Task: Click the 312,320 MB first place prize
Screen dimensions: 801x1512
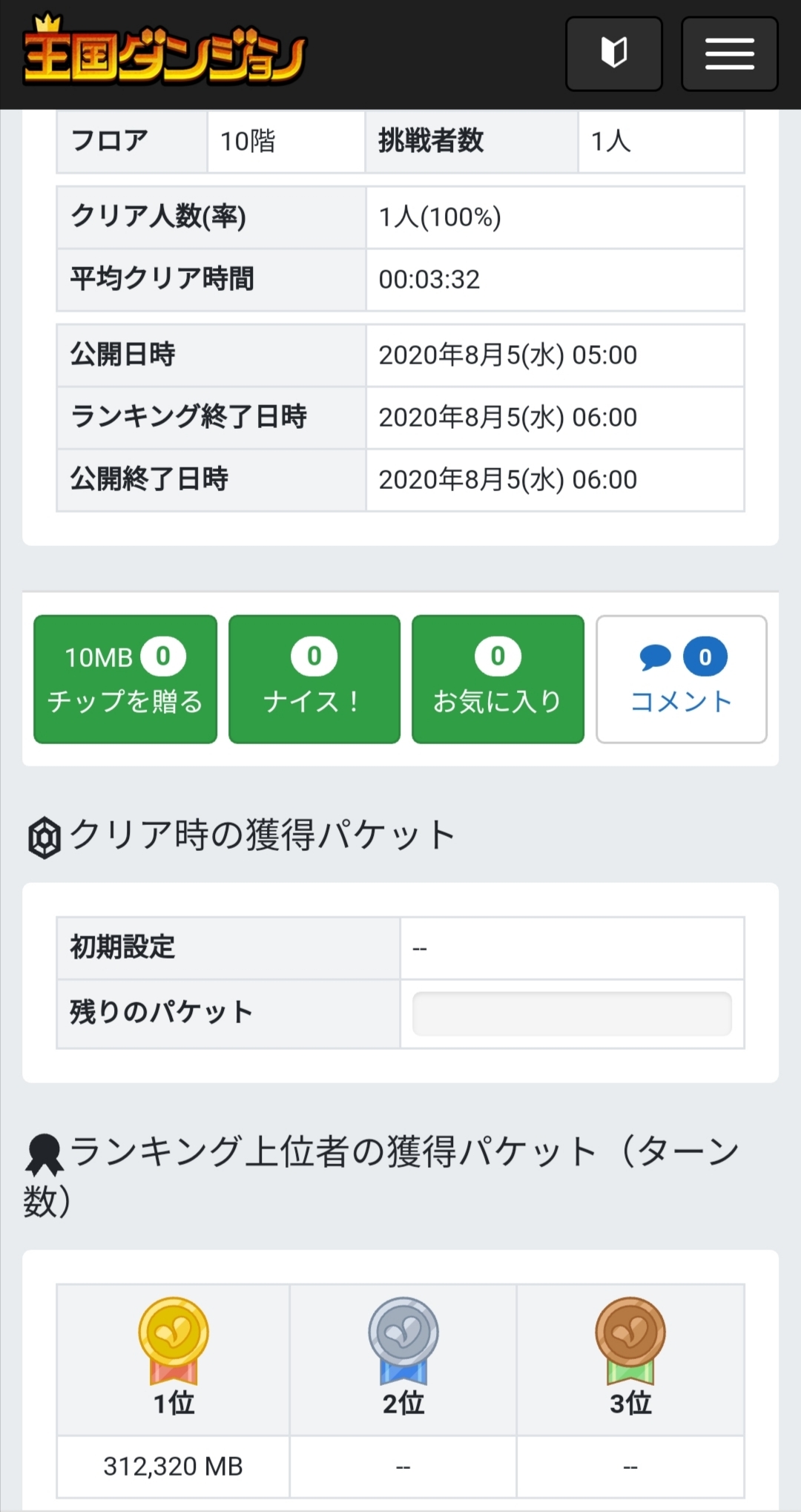Action: [x=174, y=1466]
